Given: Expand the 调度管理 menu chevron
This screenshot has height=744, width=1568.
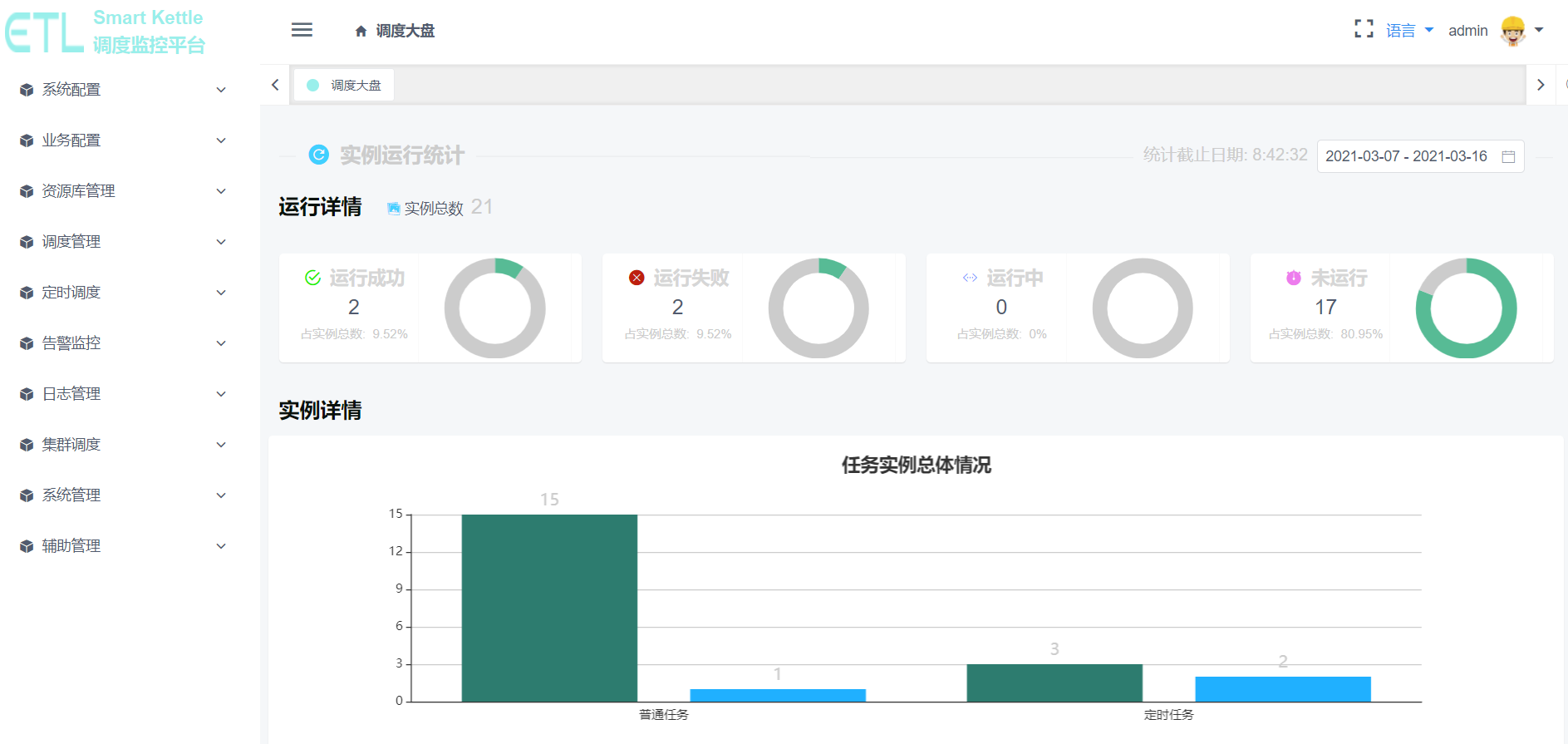Looking at the screenshot, I should 221,242.
